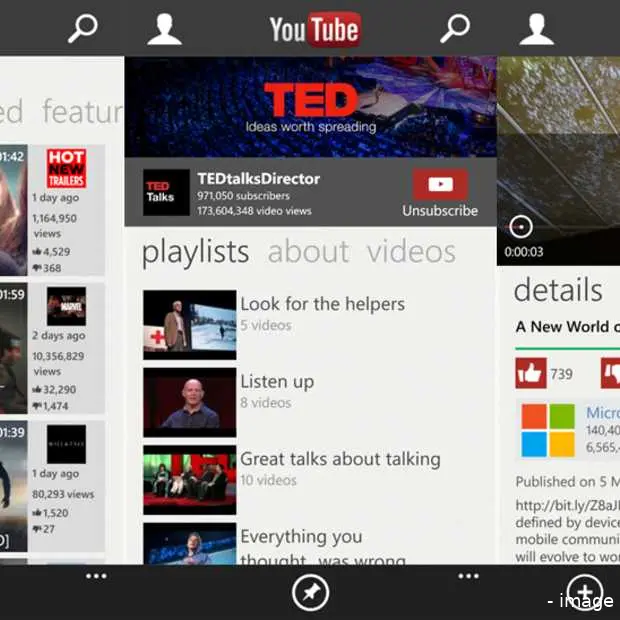Click the '10,356,829 views' text
Viewport: 620px width, 620px height.
[58, 363]
